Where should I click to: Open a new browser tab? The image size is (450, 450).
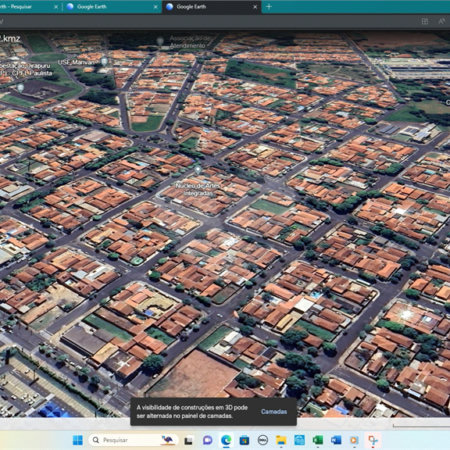(269, 7)
